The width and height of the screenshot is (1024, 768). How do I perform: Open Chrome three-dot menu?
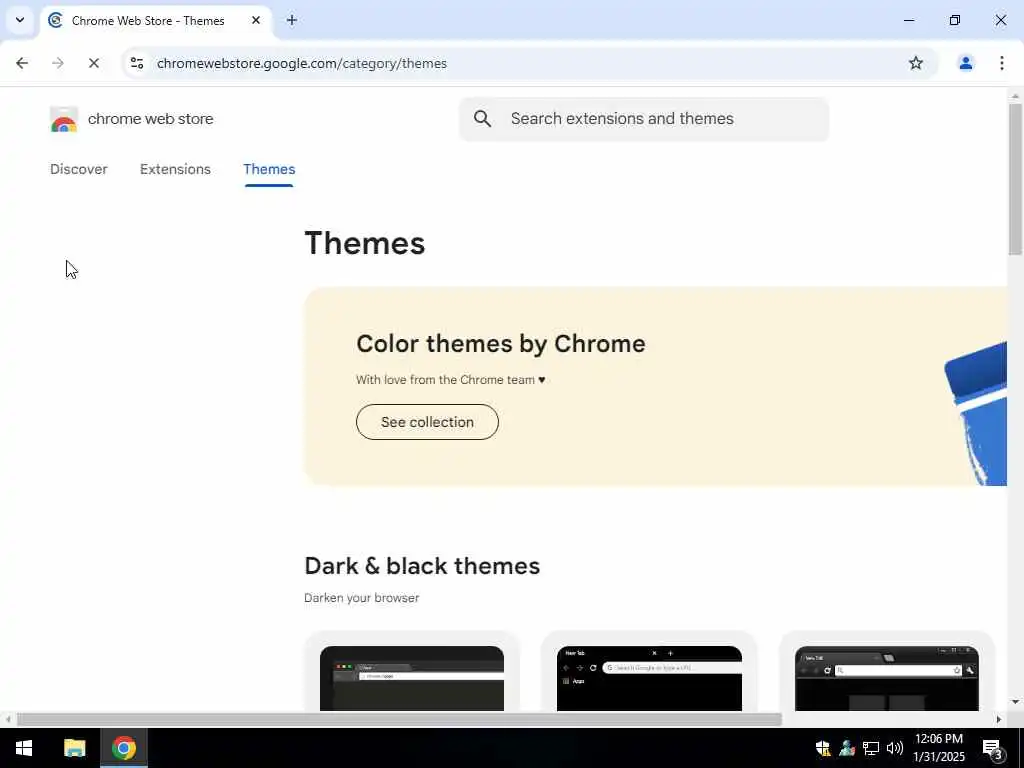(x=1001, y=63)
